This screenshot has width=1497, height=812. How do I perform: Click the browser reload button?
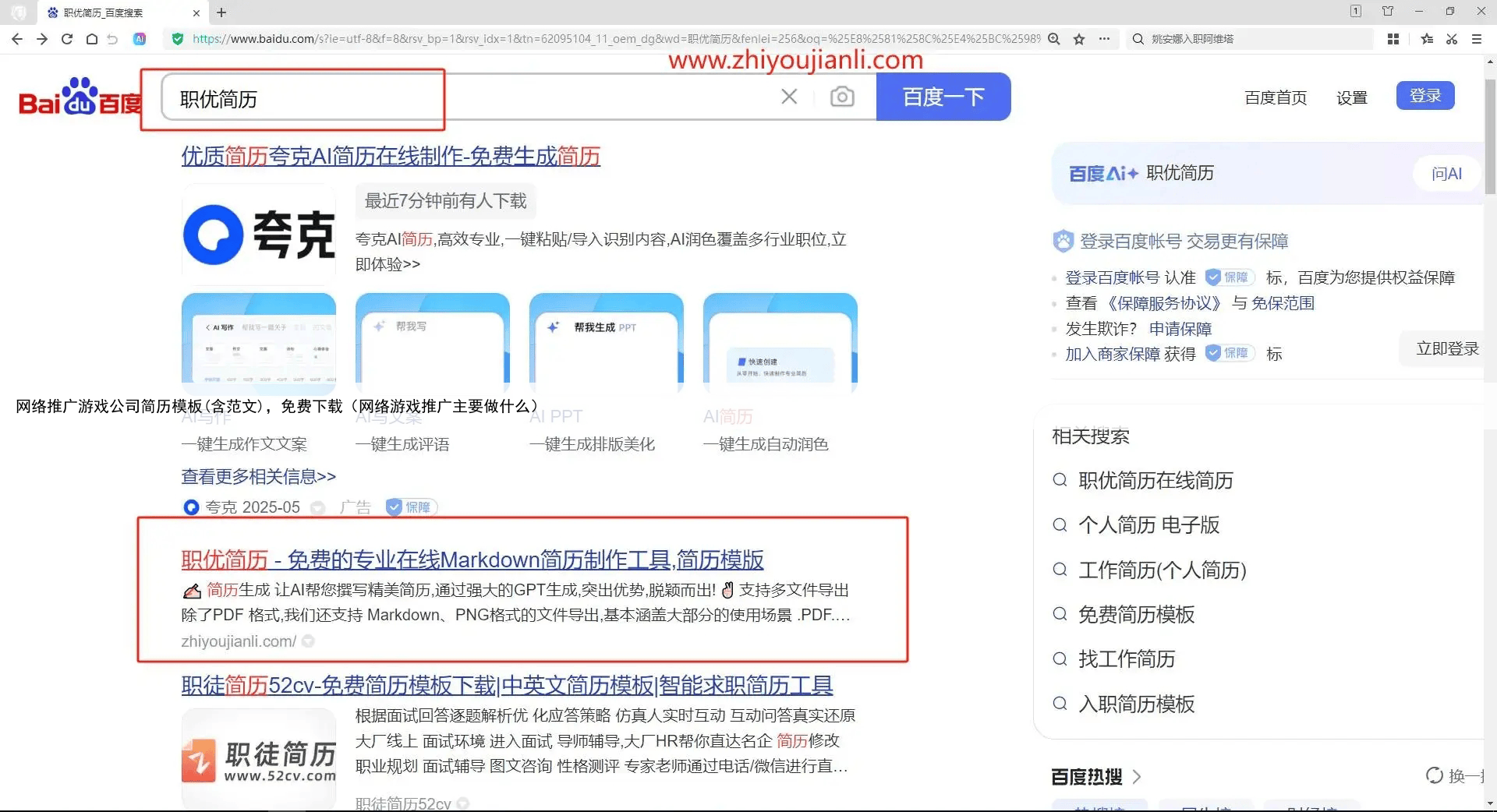point(67,39)
